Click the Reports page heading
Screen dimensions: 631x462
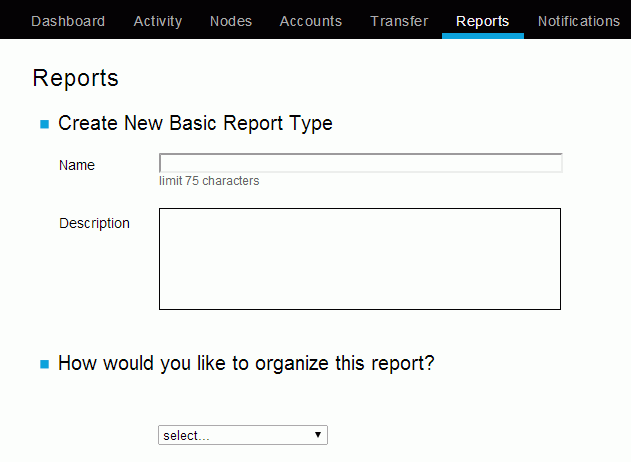click(x=75, y=78)
